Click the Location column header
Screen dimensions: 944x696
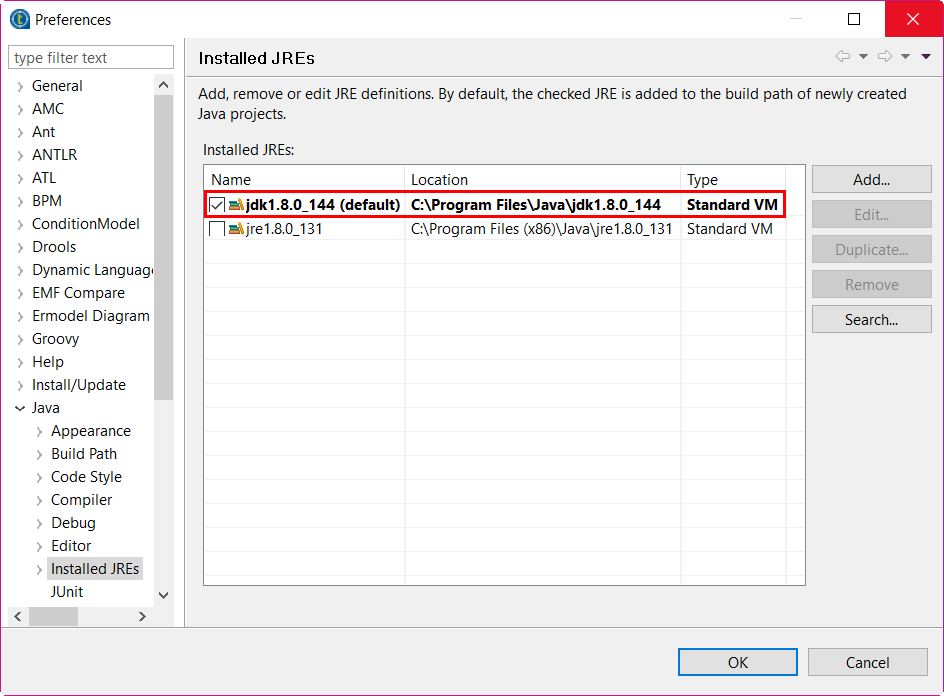(x=542, y=179)
